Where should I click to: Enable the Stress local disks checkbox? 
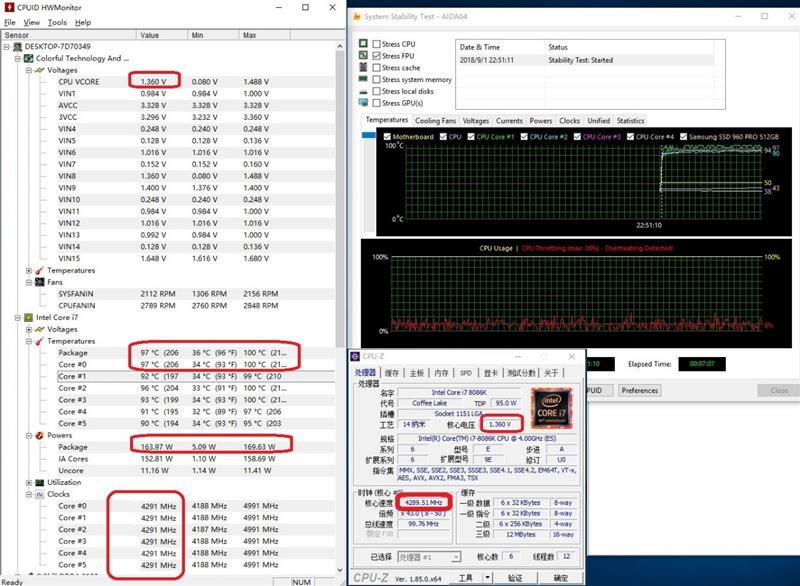coord(377,91)
